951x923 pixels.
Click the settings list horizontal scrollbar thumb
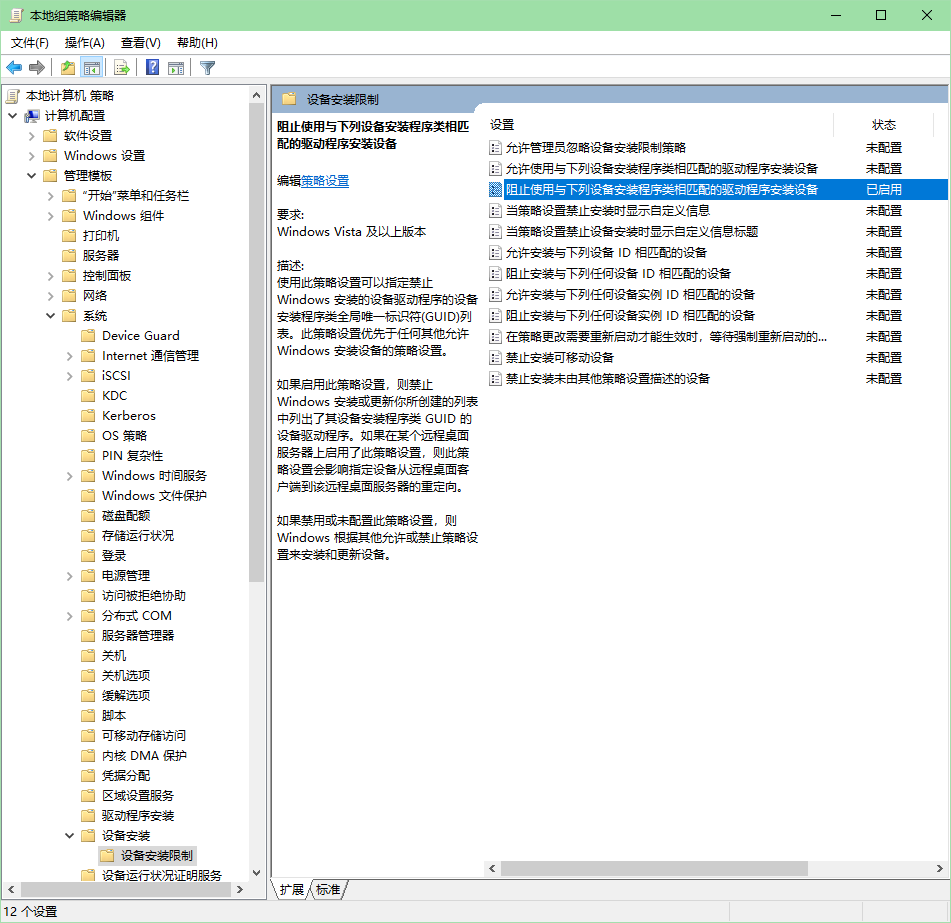654,868
